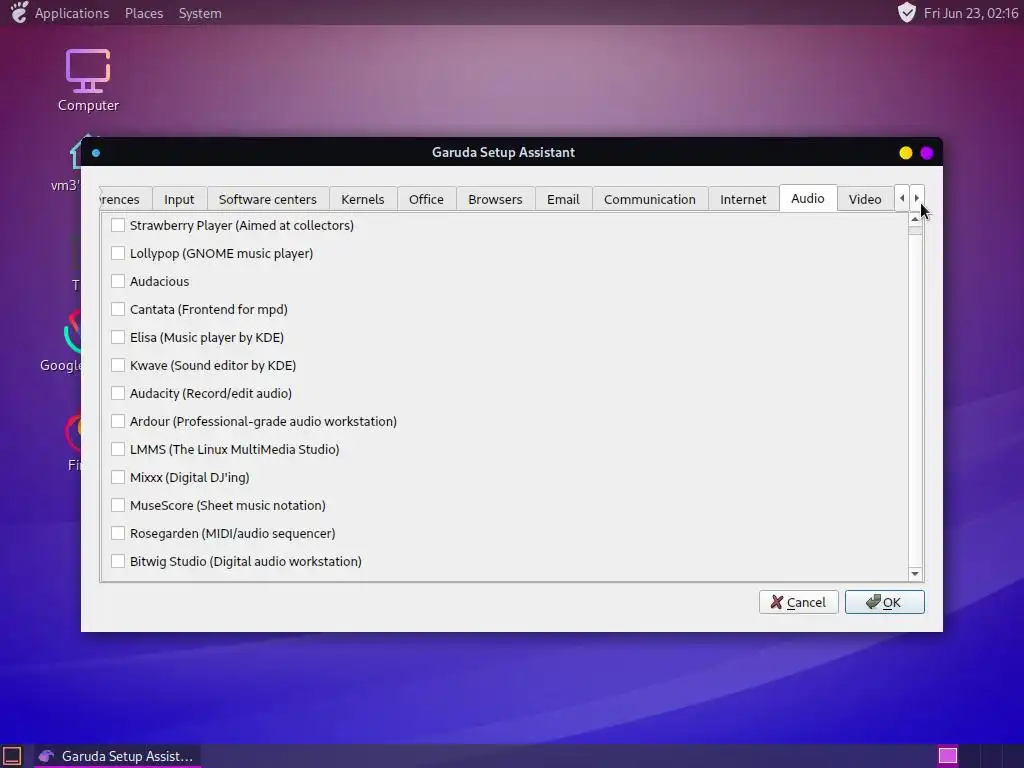Select the Browsers tab
Viewport: 1024px width, 768px height.
[x=495, y=199]
